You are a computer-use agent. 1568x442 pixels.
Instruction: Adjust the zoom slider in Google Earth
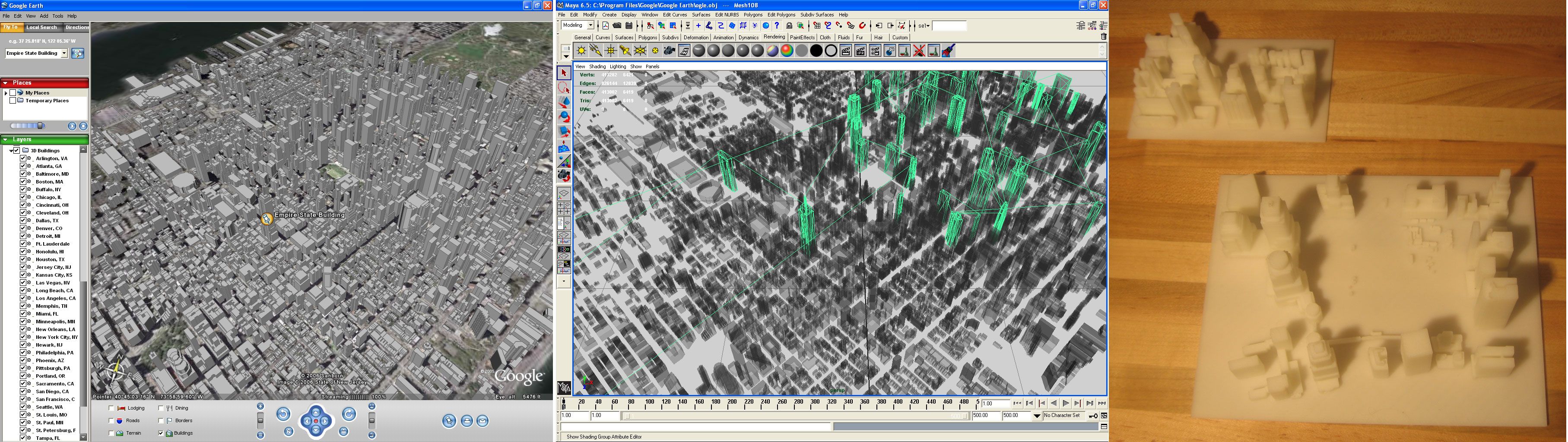[260, 420]
